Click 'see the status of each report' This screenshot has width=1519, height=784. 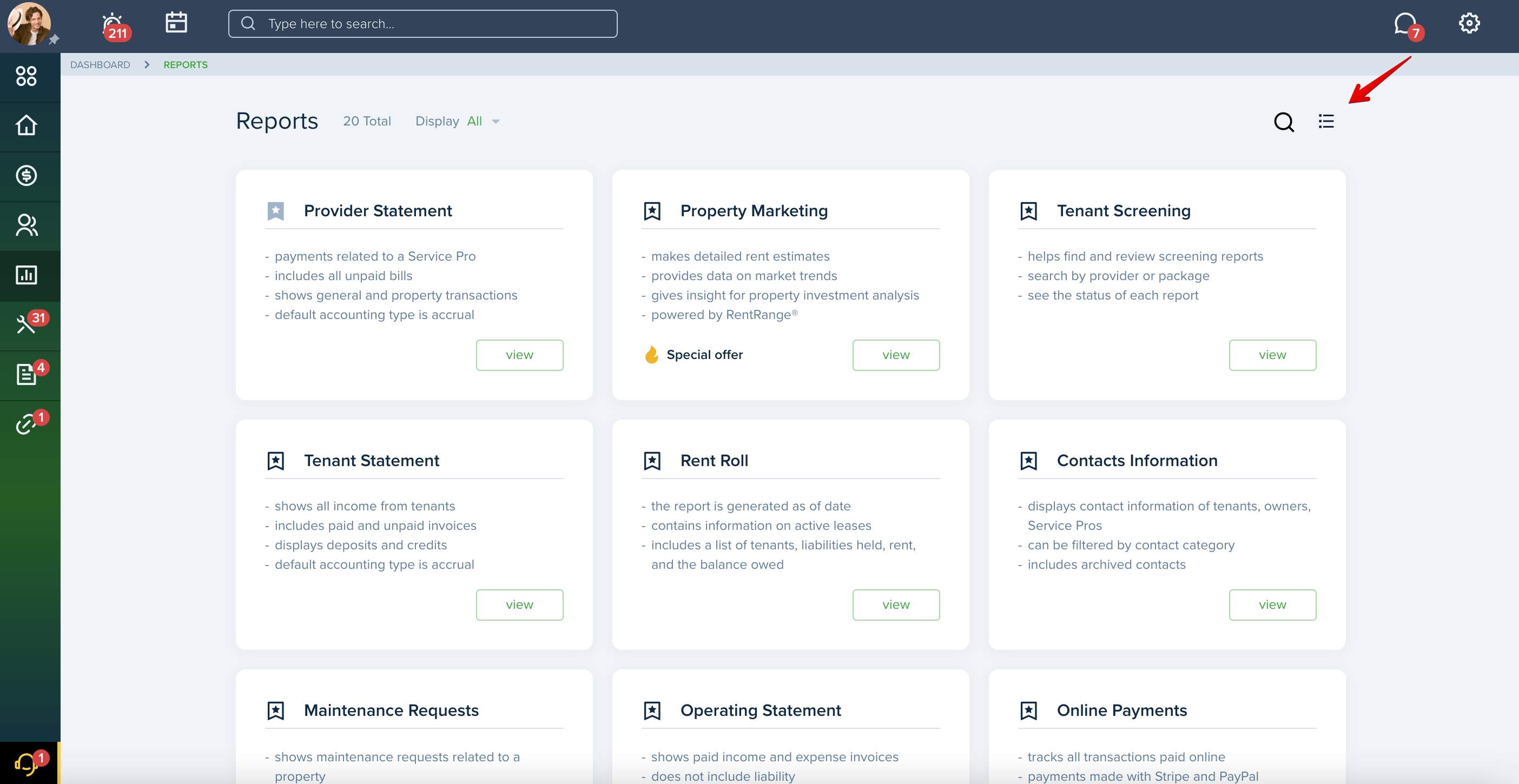pyautogui.click(x=1113, y=295)
